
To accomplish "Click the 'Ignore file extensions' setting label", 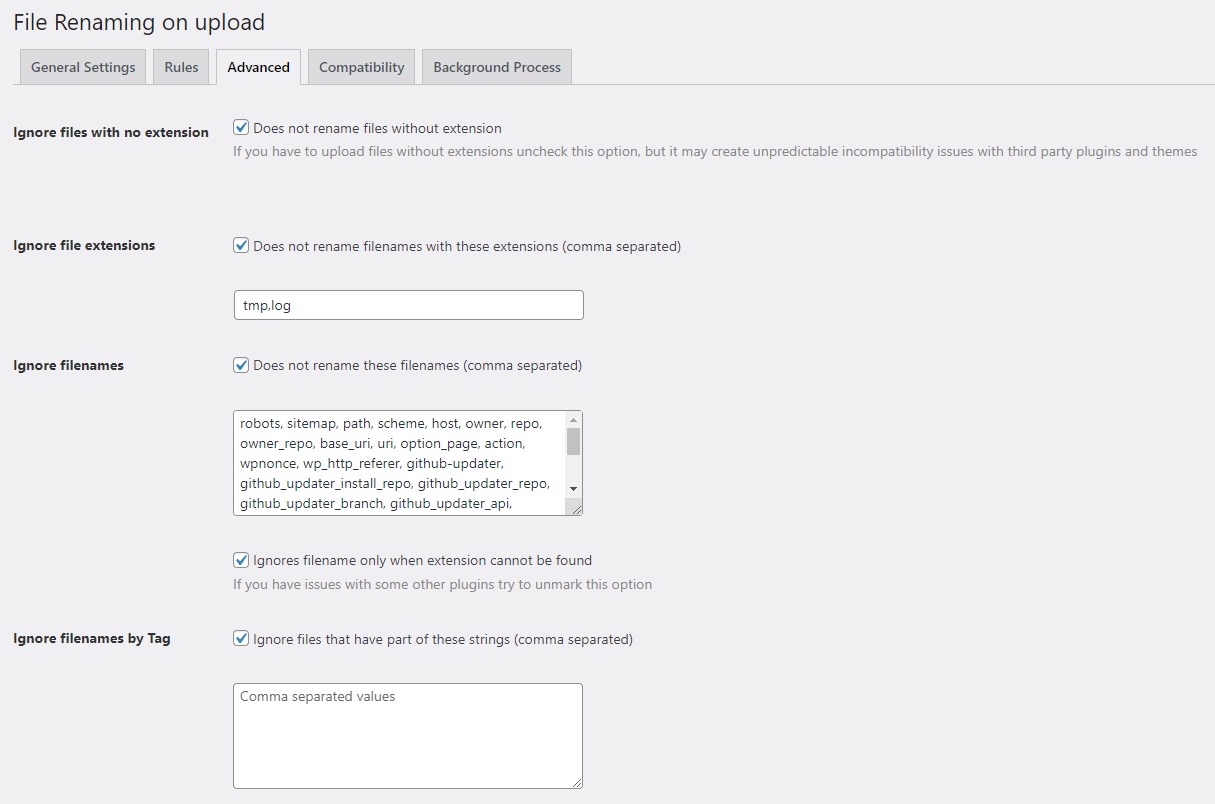I will [x=84, y=245].
